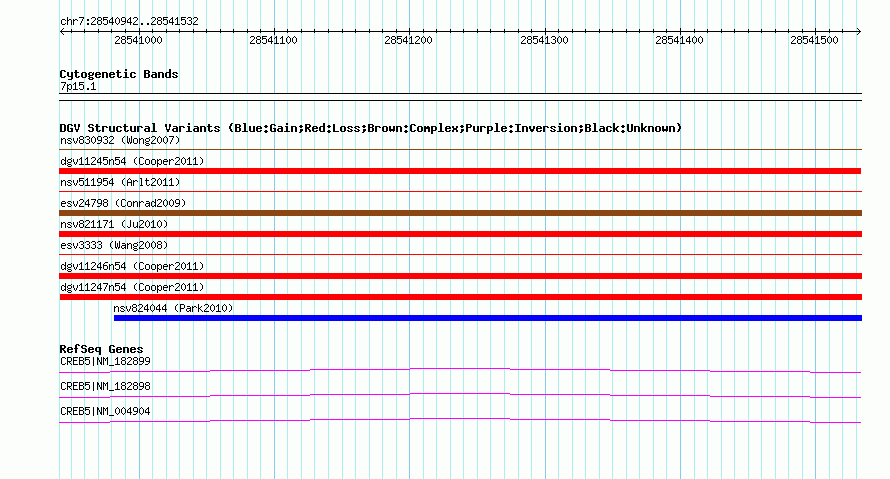This screenshot has height=479, width=890.
Task: Click ruler tick label 28541300
Action: 544,40
